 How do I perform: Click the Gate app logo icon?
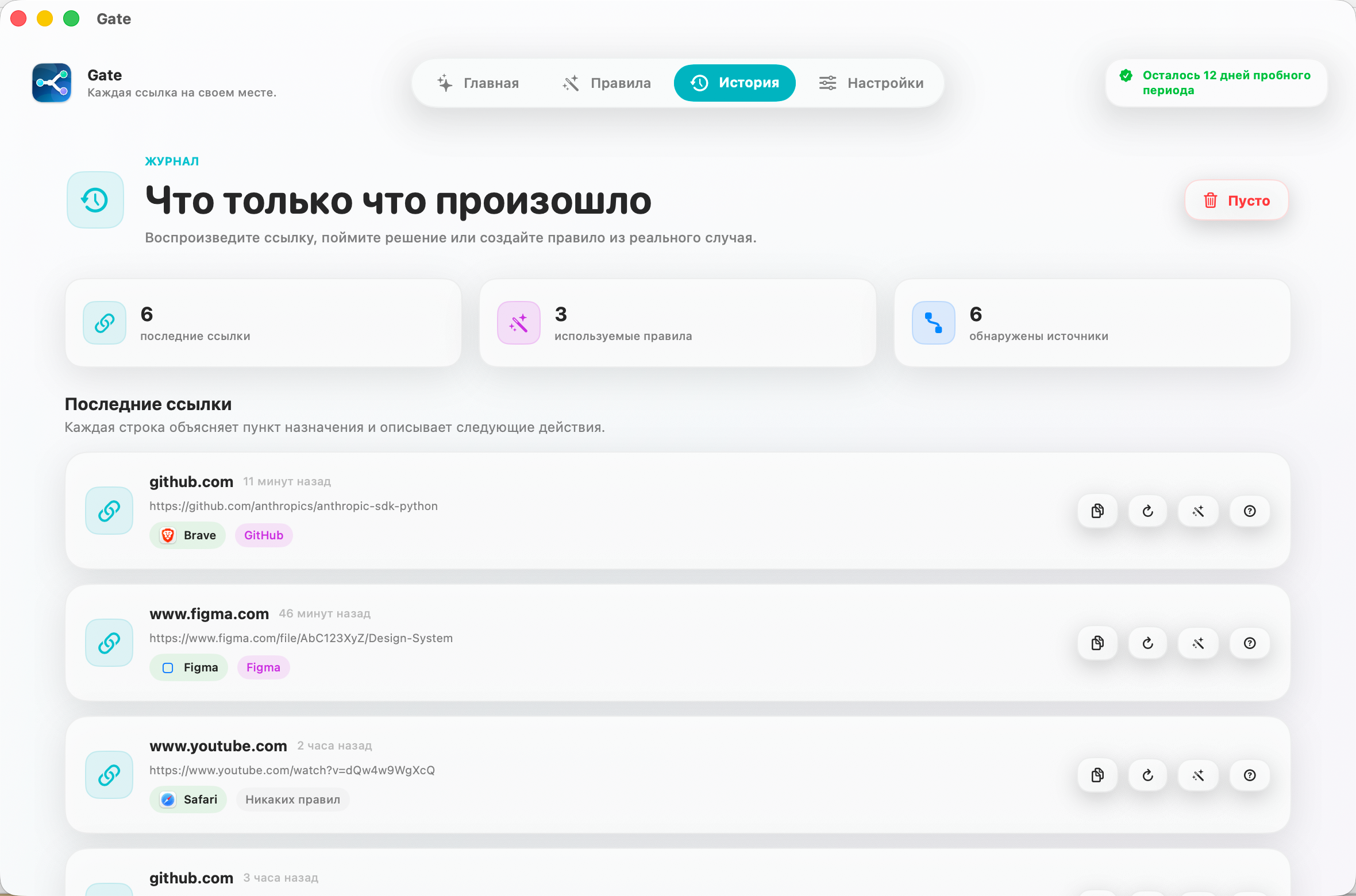coord(52,83)
